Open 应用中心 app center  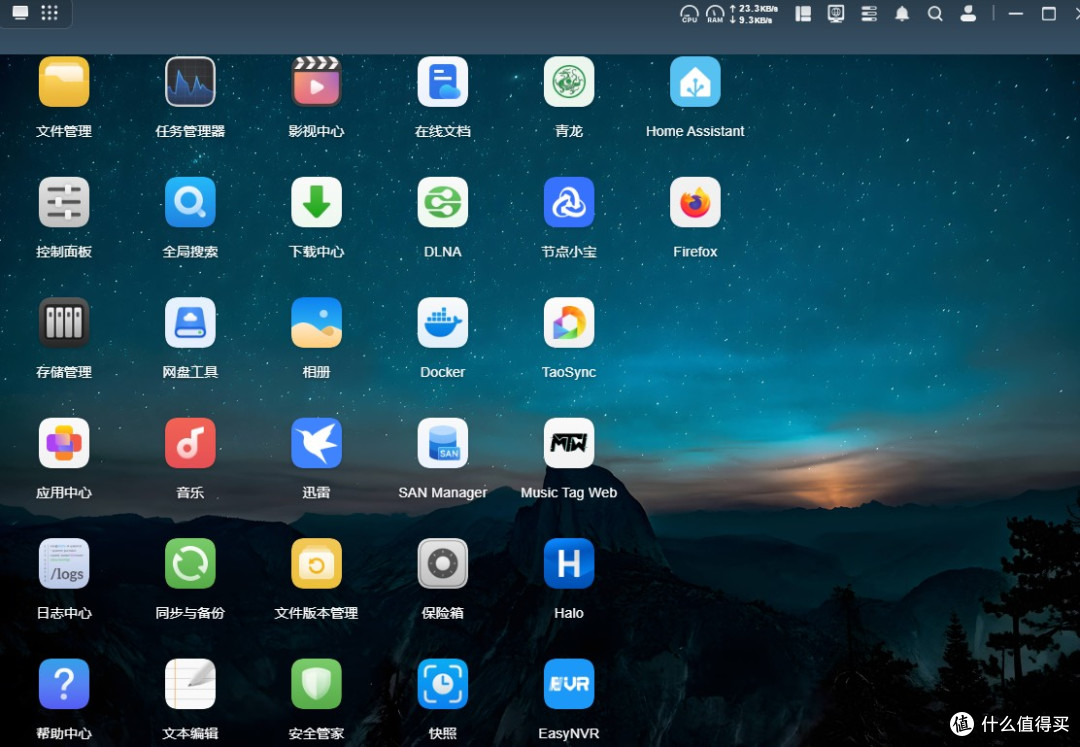coord(64,443)
